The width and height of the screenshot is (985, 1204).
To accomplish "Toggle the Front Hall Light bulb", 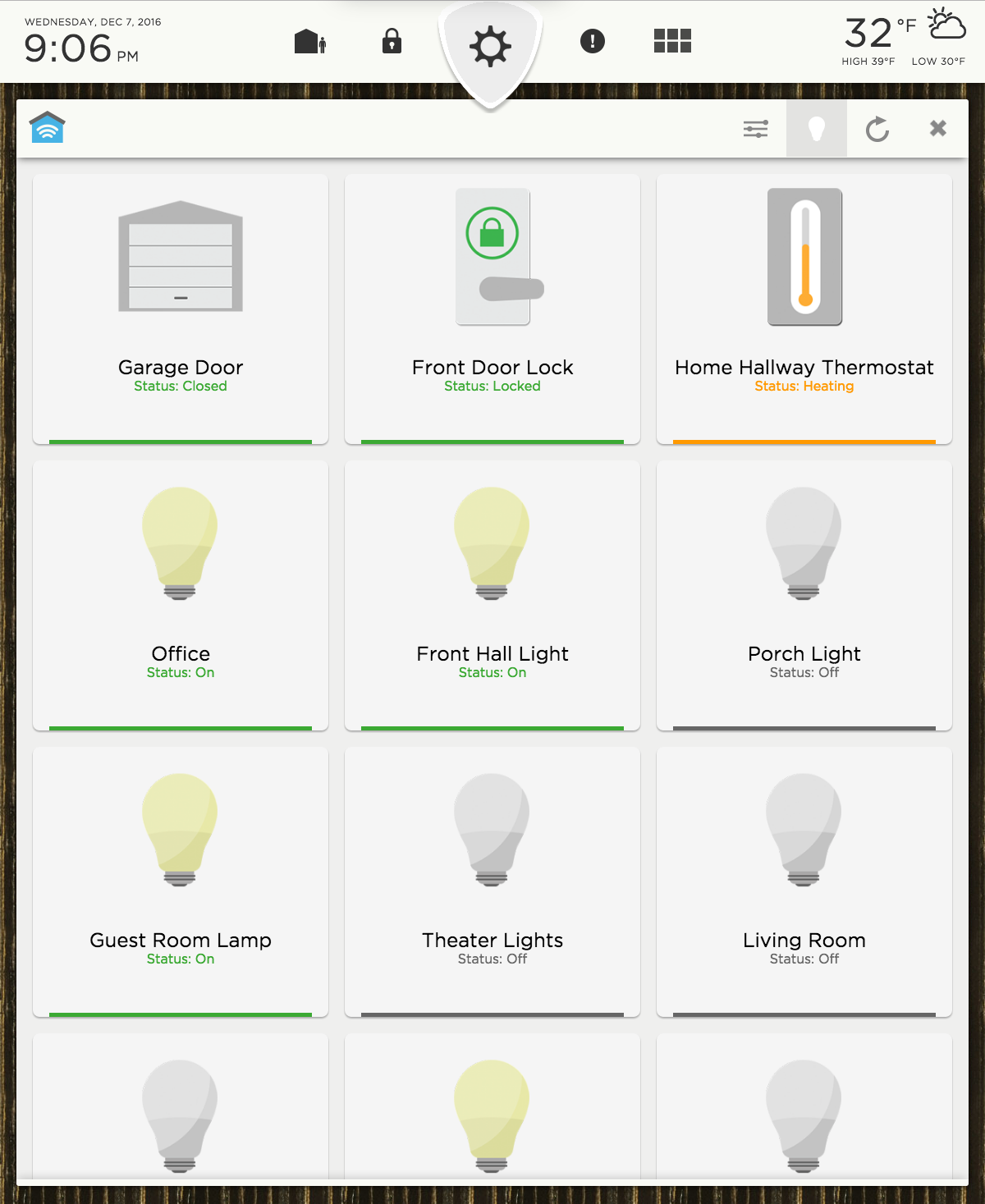I will pos(492,543).
